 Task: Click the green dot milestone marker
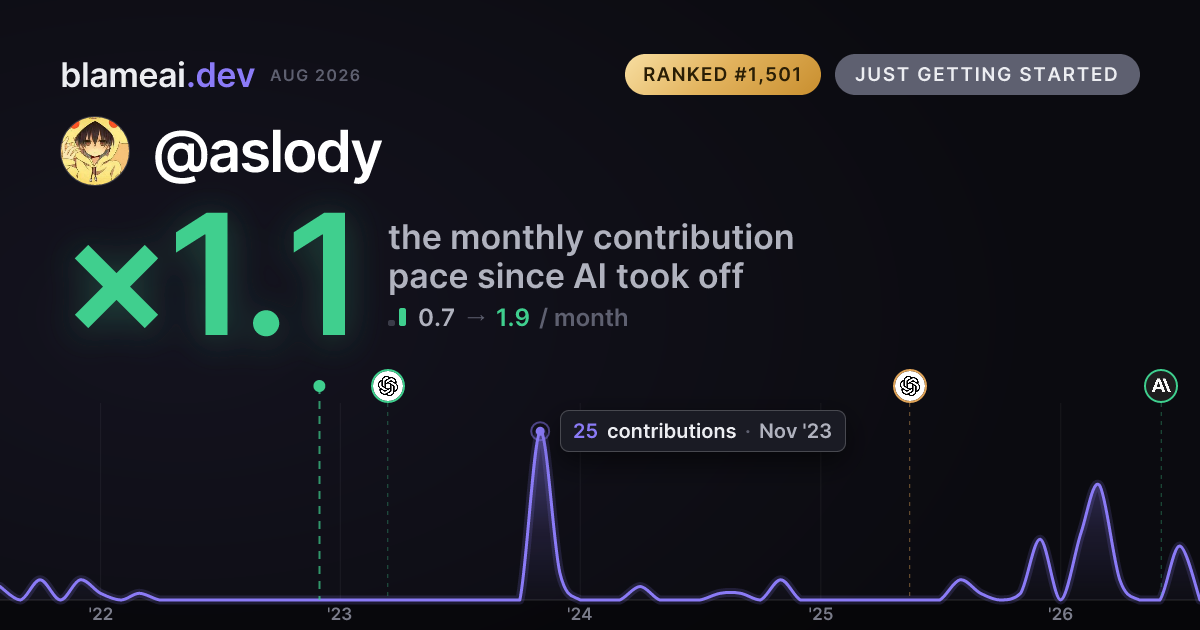pos(319,386)
